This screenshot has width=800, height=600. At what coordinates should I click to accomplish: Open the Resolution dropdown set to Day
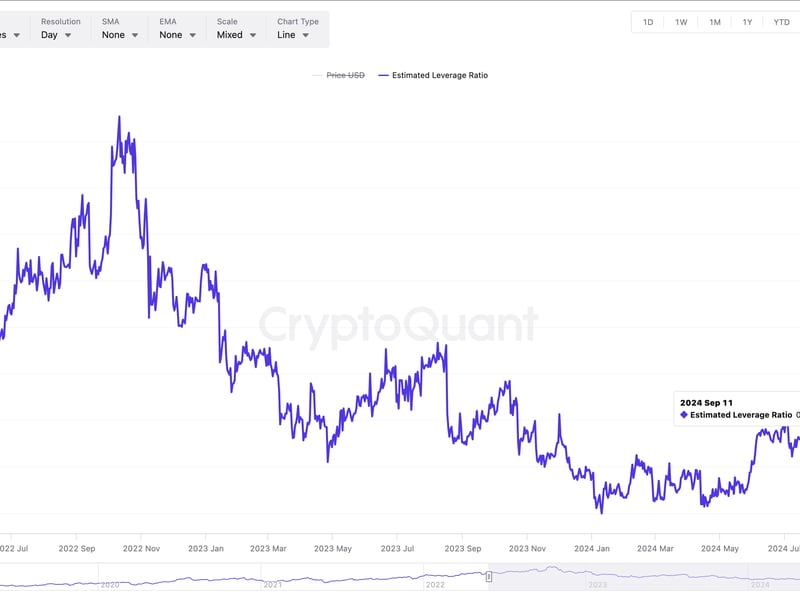coord(56,34)
